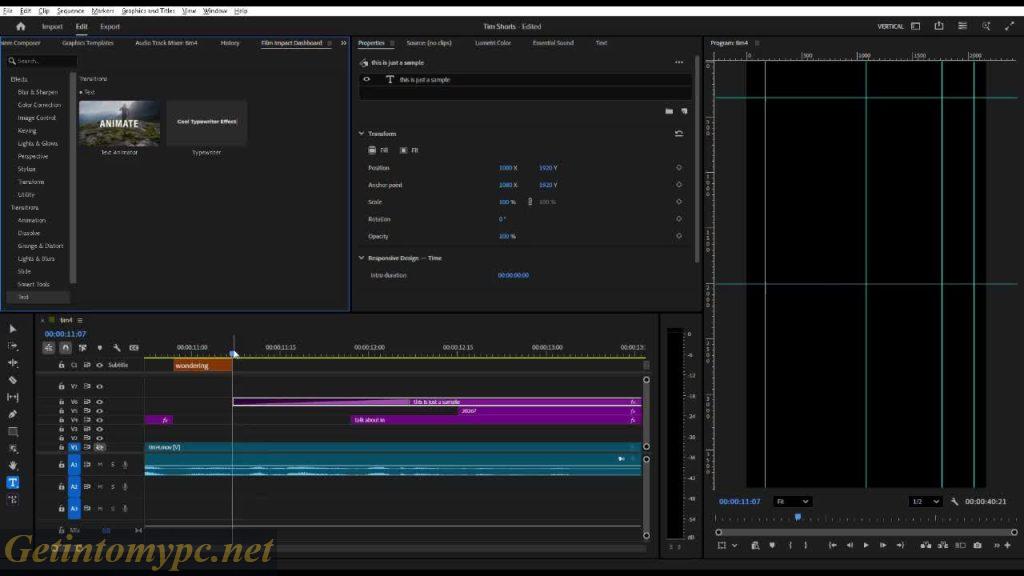This screenshot has height=576, width=1024.
Task: Collapse Responsive Design – Time section
Action: pyautogui.click(x=361, y=258)
